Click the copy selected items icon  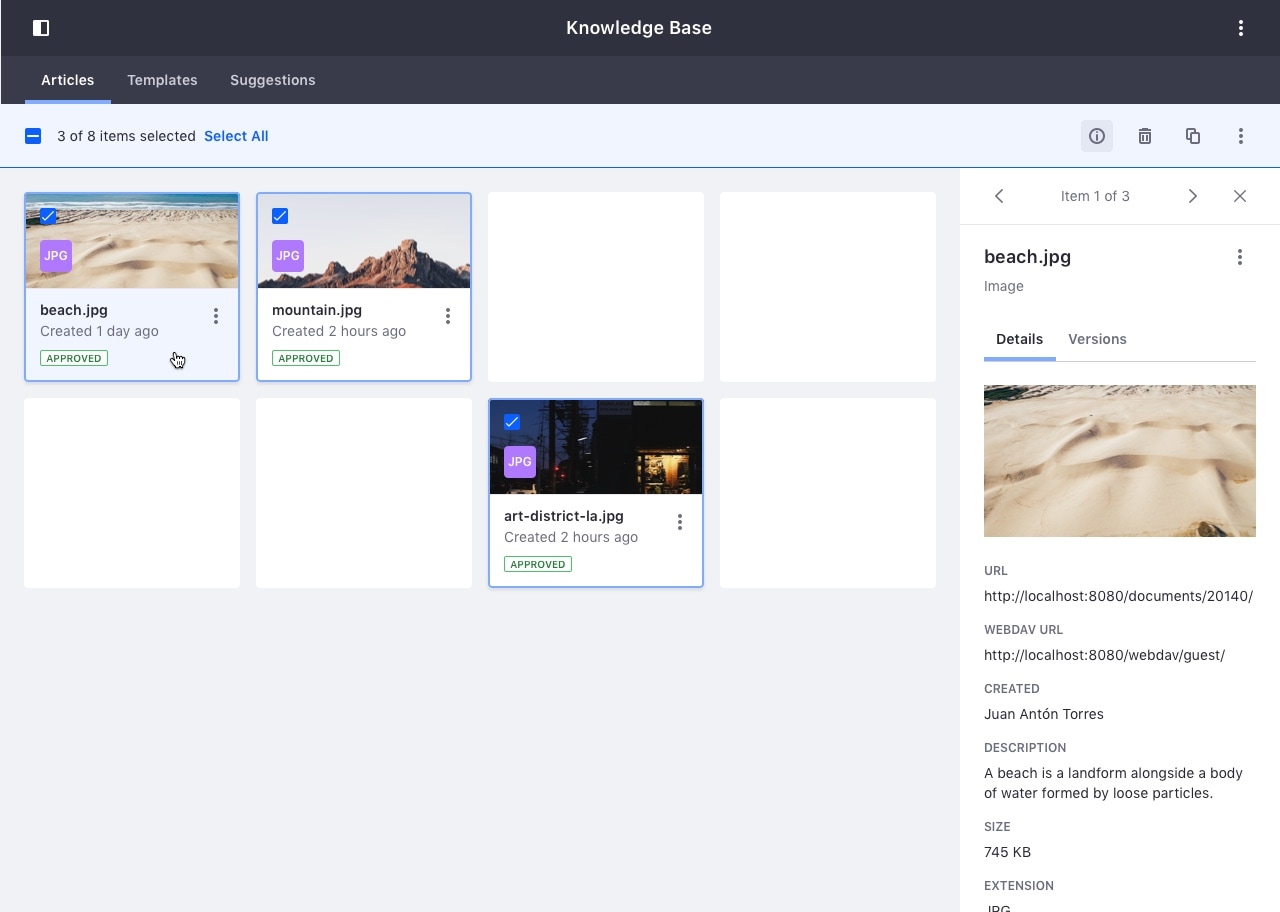(1192, 136)
